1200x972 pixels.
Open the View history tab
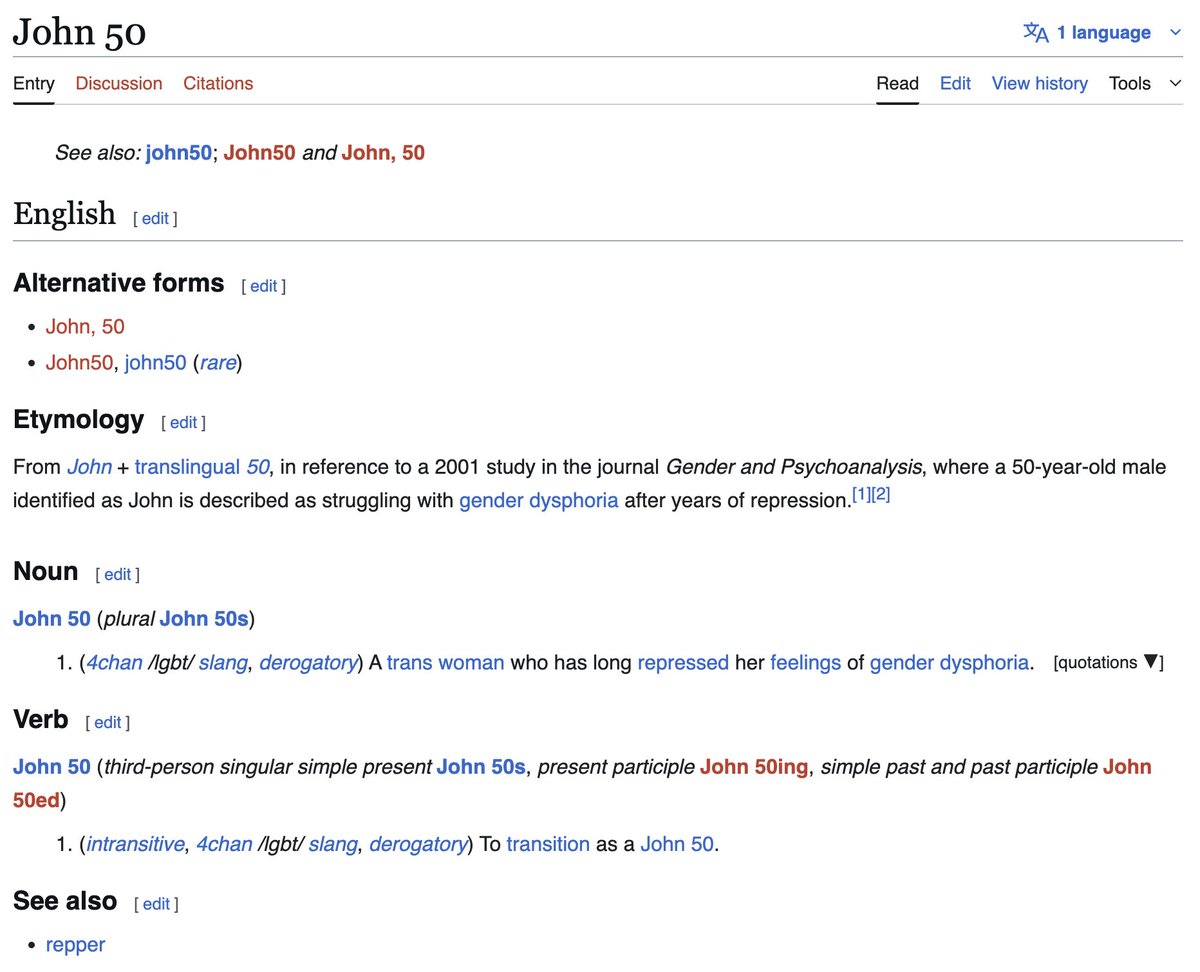click(1039, 84)
